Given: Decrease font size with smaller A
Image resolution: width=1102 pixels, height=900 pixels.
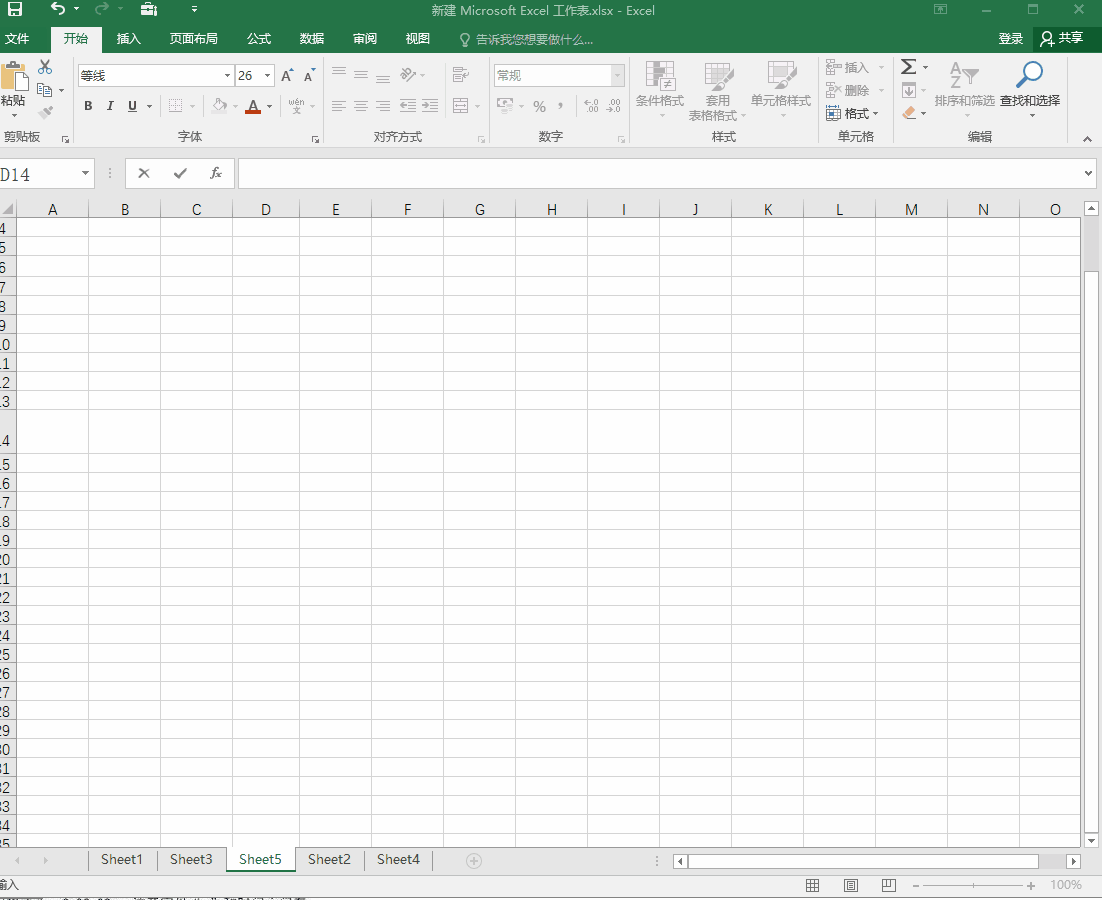Looking at the screenshot, I should coord(309,76).
